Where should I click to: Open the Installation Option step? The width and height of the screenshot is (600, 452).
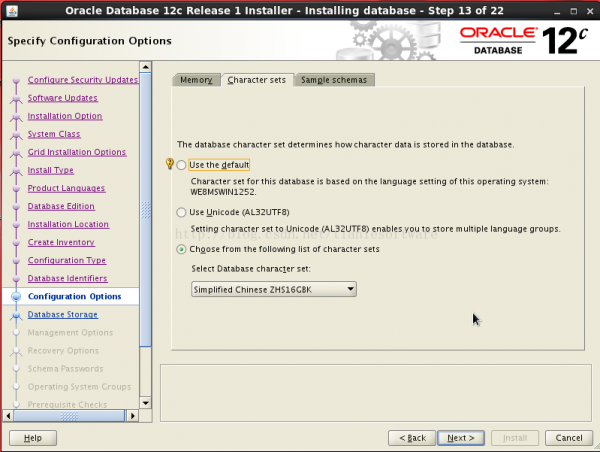tap(65, 116)
